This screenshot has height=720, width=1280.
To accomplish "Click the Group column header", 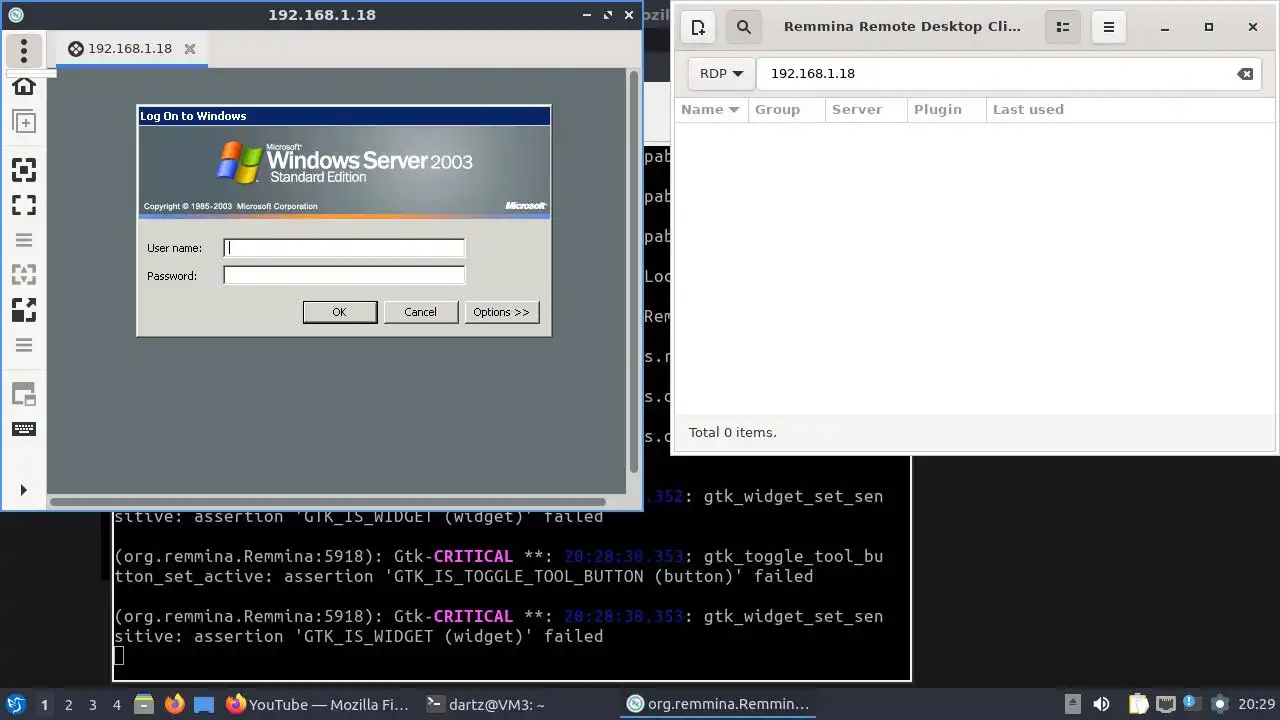I will tap(788, 110).
